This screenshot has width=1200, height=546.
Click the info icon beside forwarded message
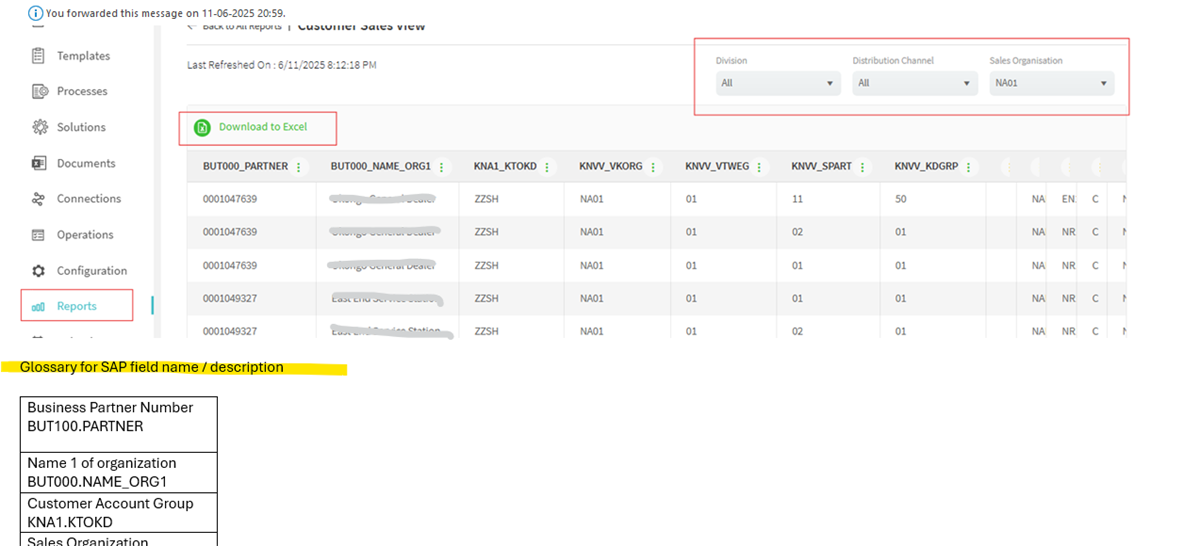tap(36, 13)
